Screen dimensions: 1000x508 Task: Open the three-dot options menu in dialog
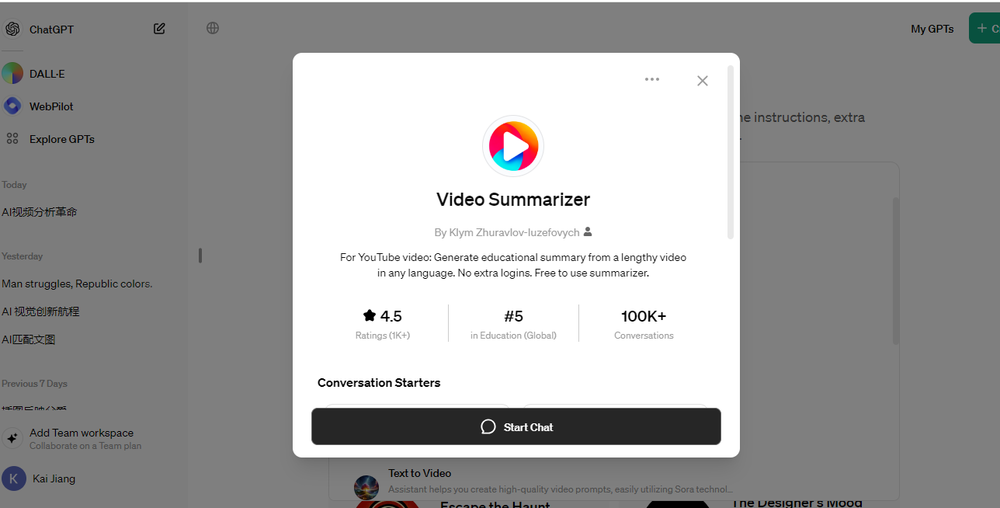[652, 80]
